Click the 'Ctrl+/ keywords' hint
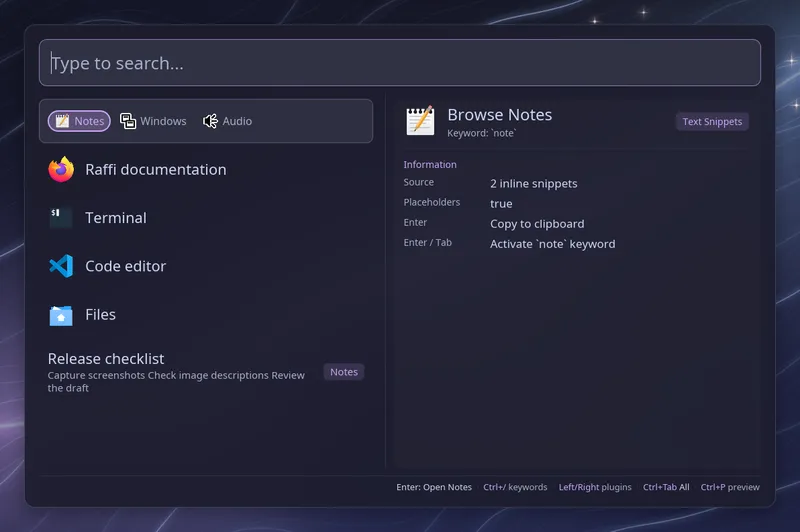Image resolution: width=800 pixels, height=532 pixels. pyautogui.click(x=515, y=487)
